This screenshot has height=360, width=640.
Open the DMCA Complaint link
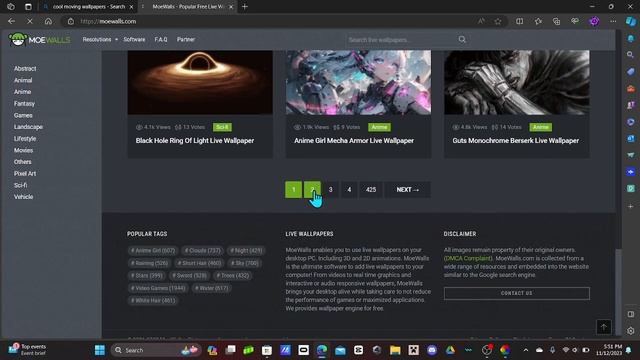(x=469, y=258)
